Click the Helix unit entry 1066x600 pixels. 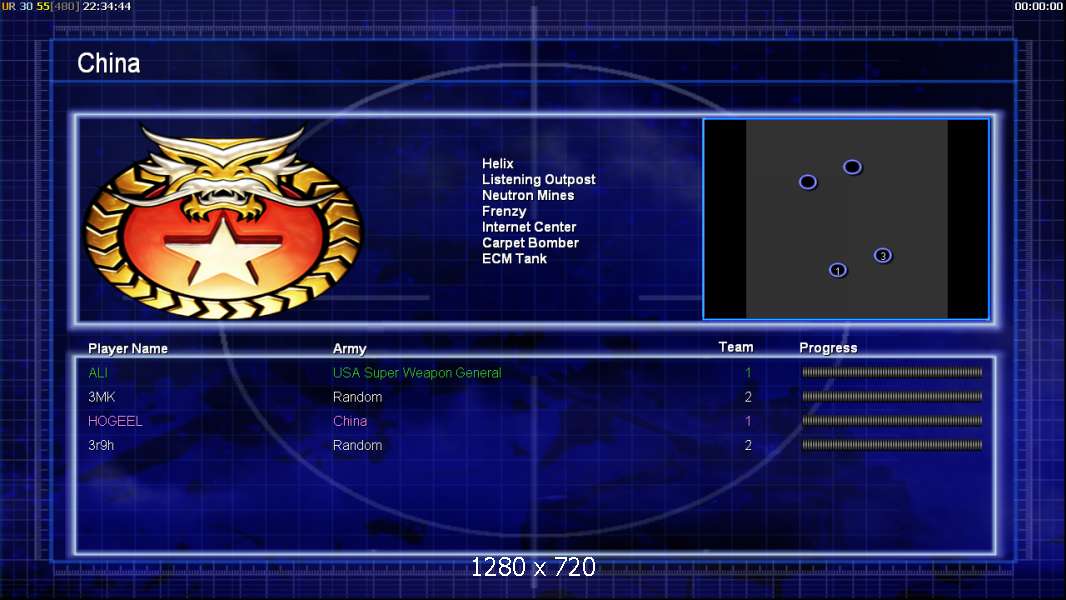coord(498,164)
